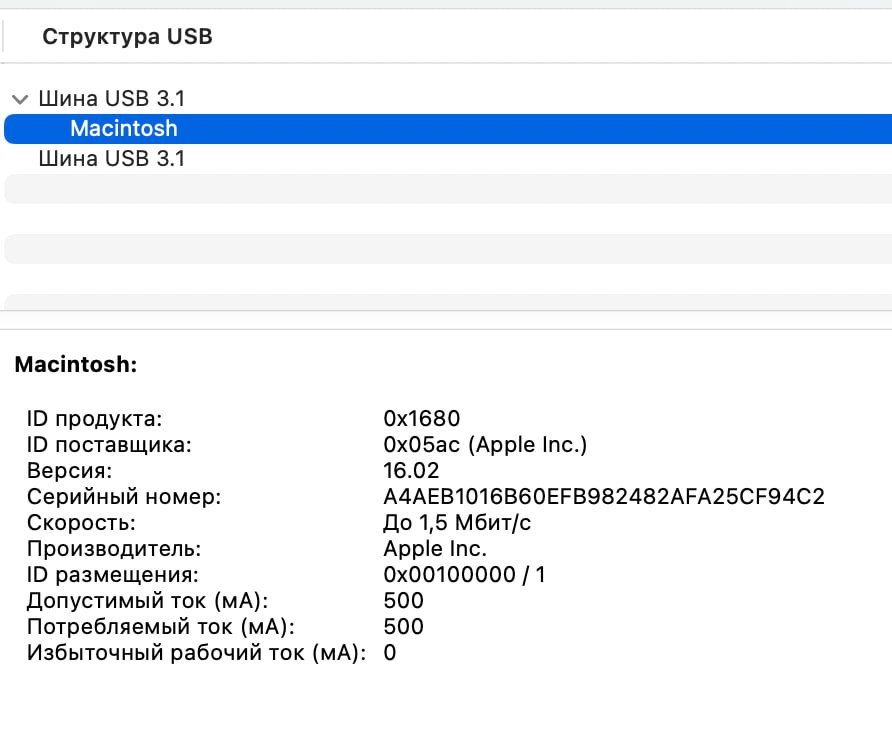Click the Допустимый ток value 500

click(x=404, y=601)
